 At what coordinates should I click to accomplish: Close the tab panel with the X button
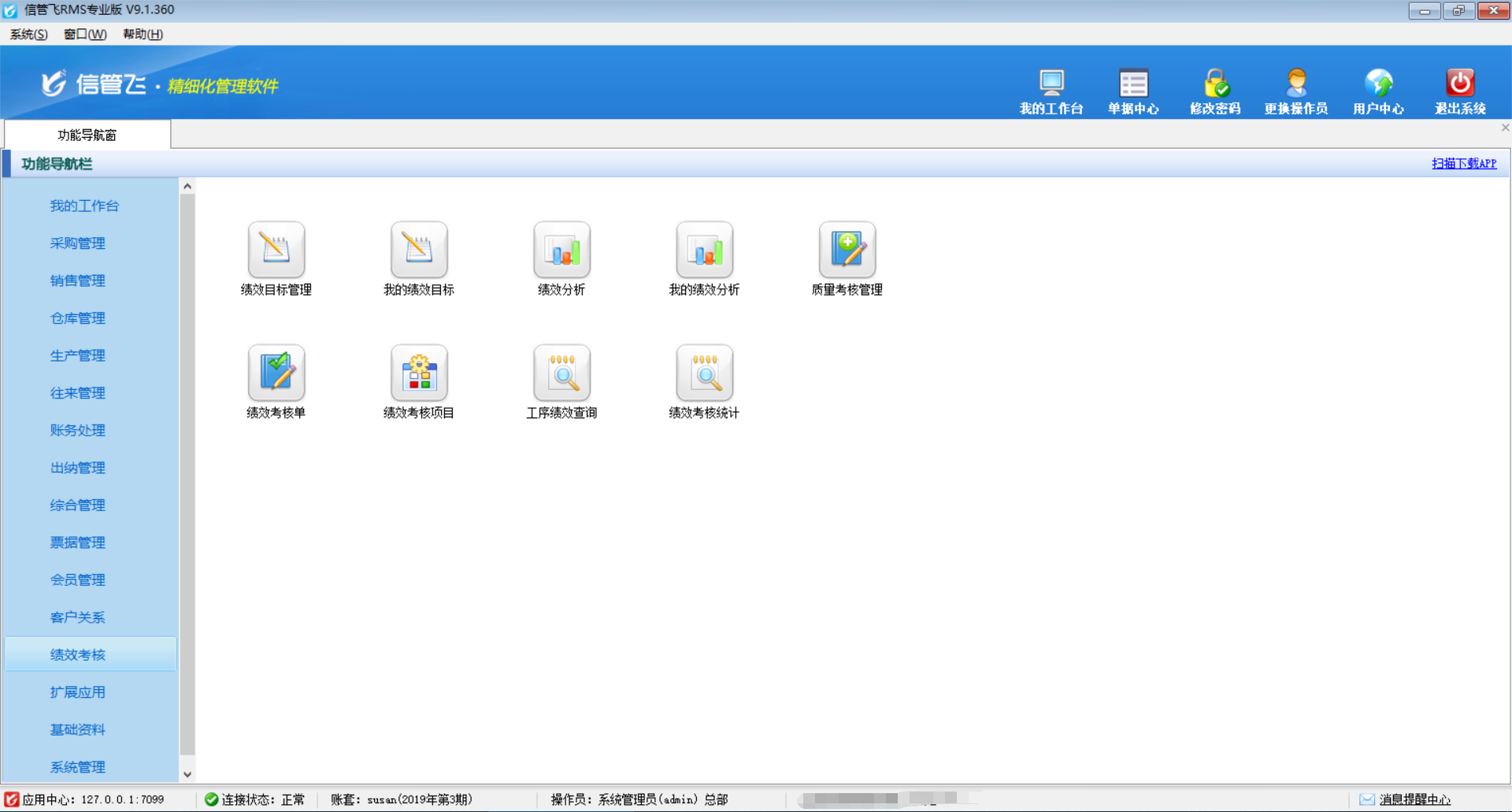(x=1505, y=128)
